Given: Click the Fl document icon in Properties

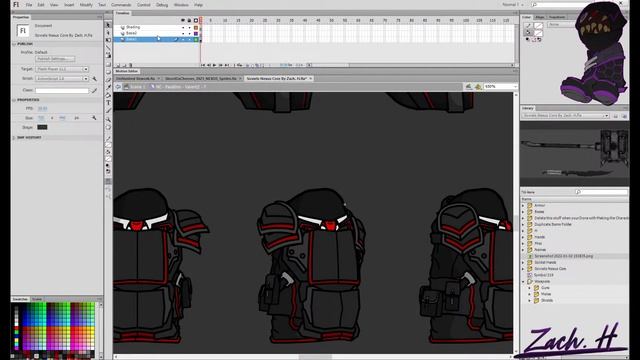Looking at the screenshot, I should [x=22, y=31].
